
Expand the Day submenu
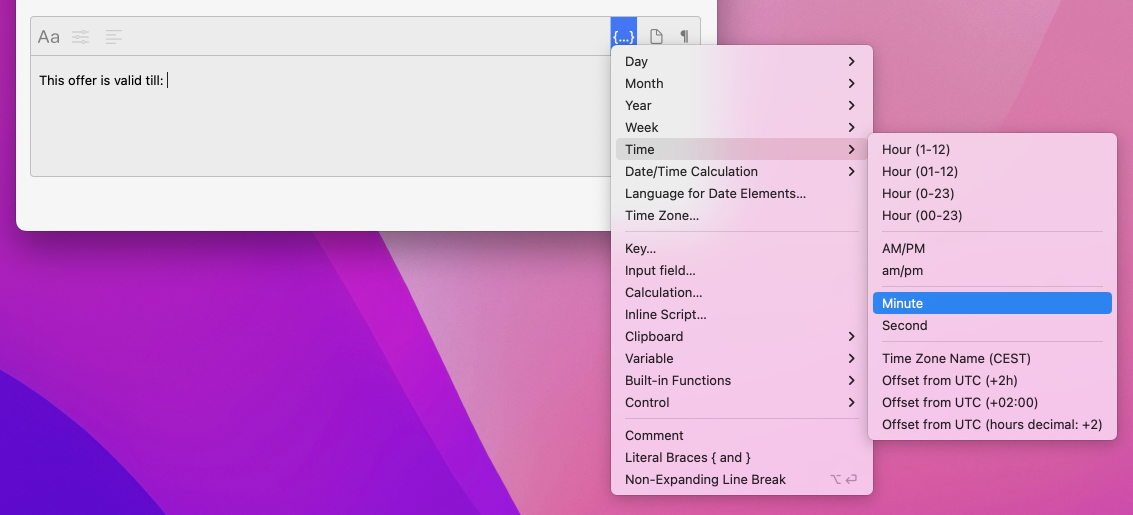[740, 62]
